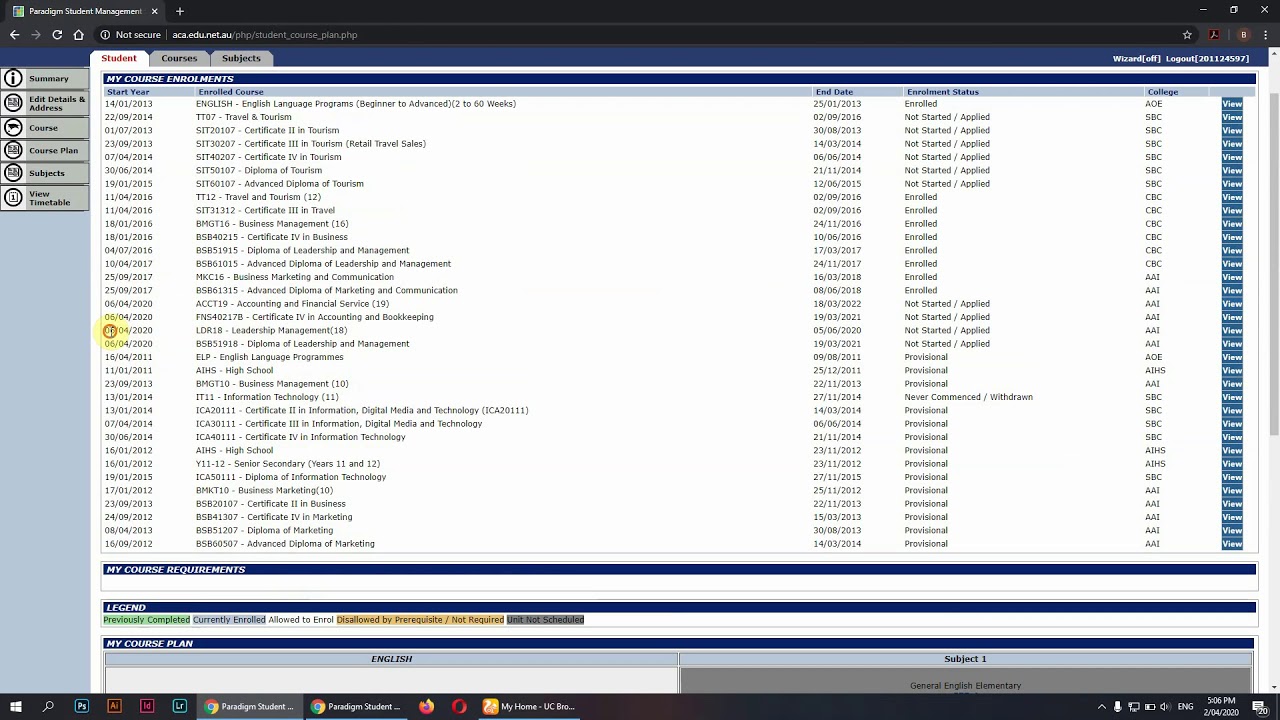The image size is (1280, 720).
Task: Select the View Timetable menu label
Action: (50, 198)
